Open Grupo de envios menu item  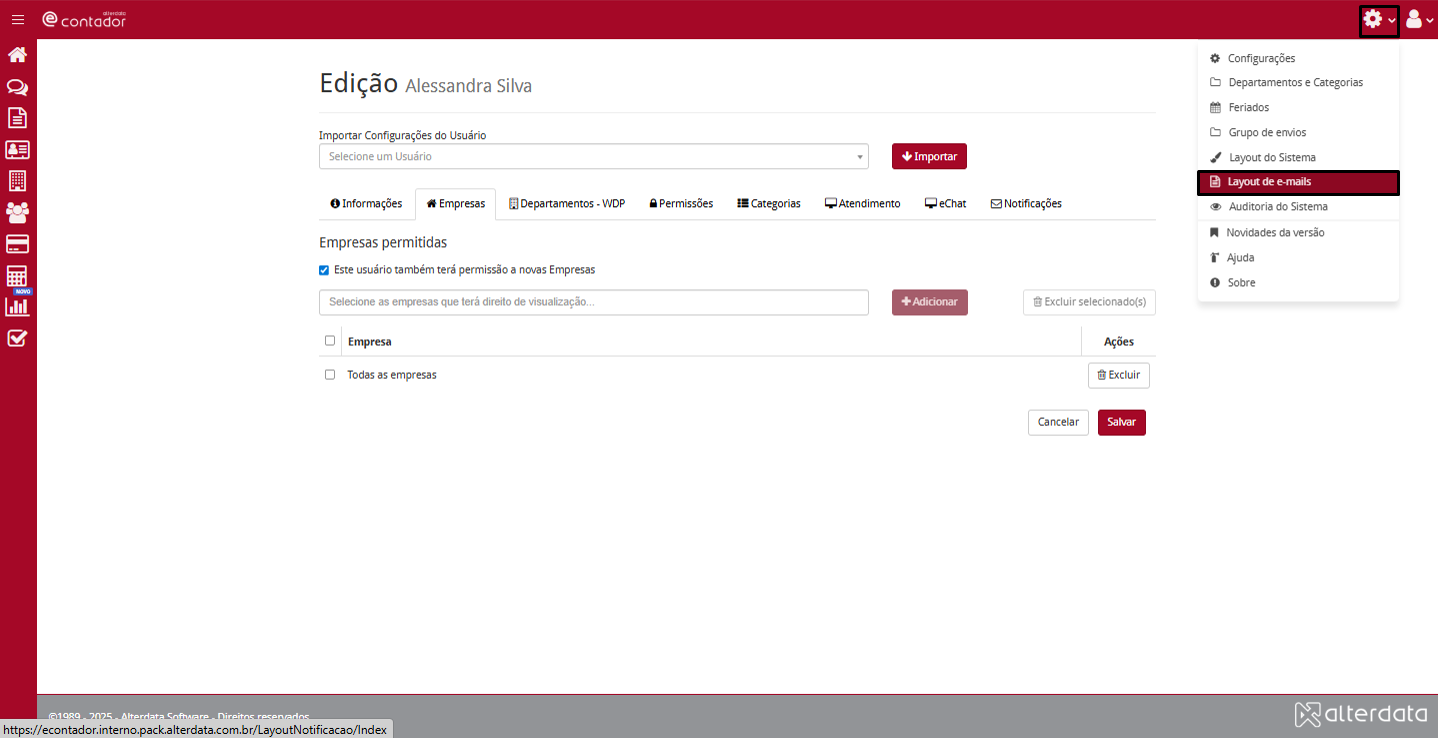click(x=1298, y=132)
